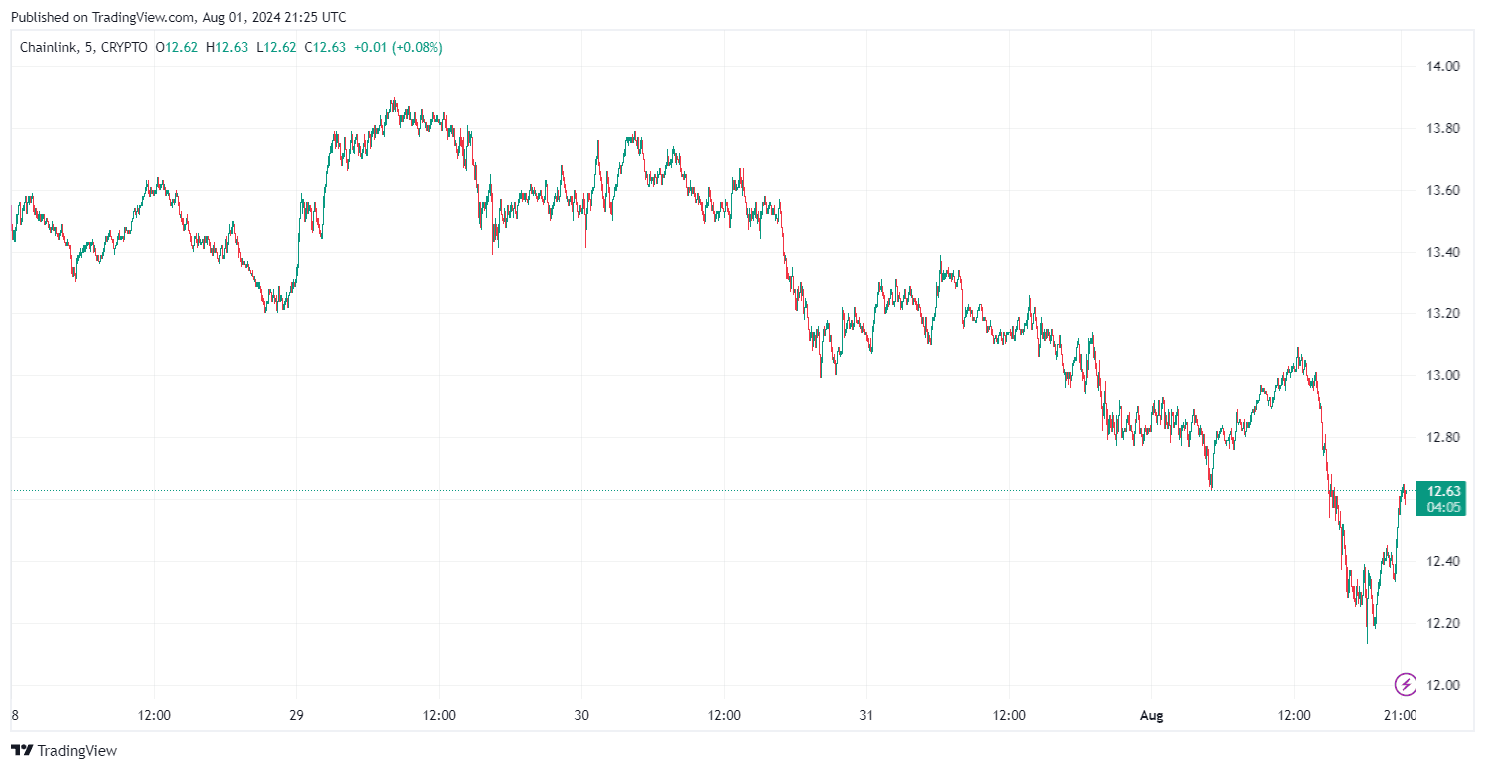Click the O12.62 open value in legend
The width and height of the screenshot is (1485, 770).
click(x=178, y=47)
